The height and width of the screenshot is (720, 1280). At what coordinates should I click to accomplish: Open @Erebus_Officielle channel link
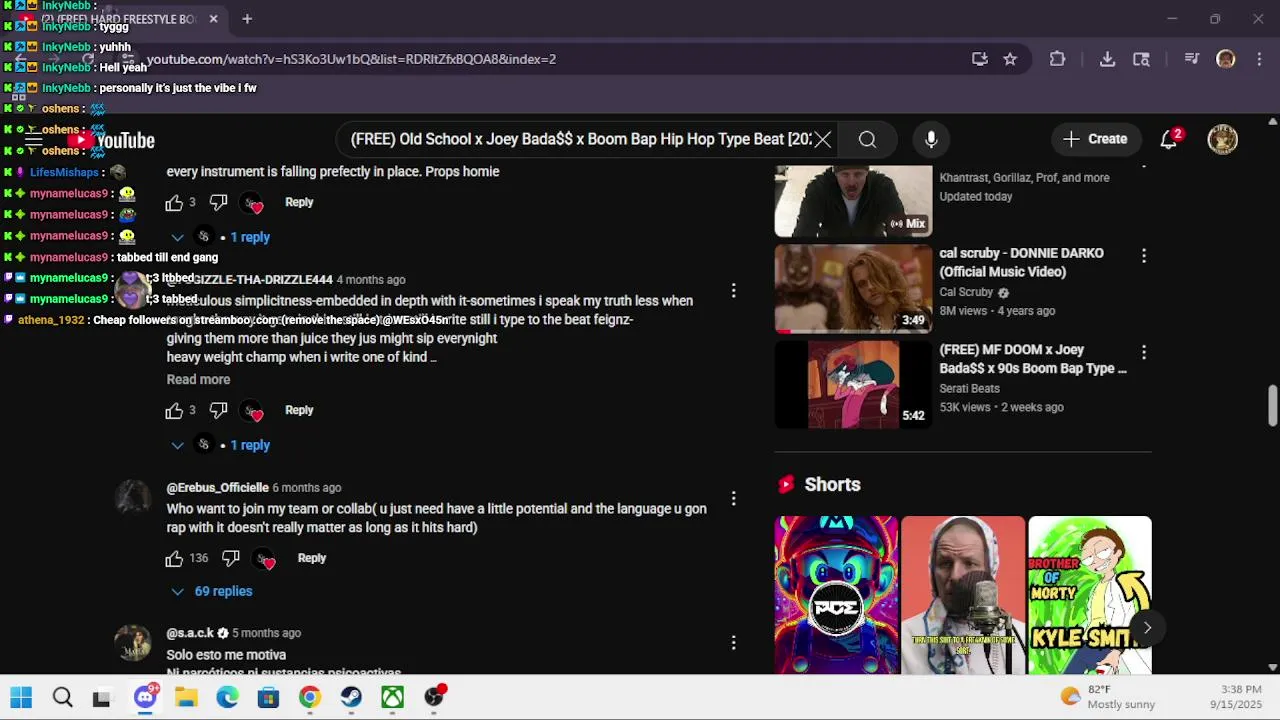pos(217,488)
